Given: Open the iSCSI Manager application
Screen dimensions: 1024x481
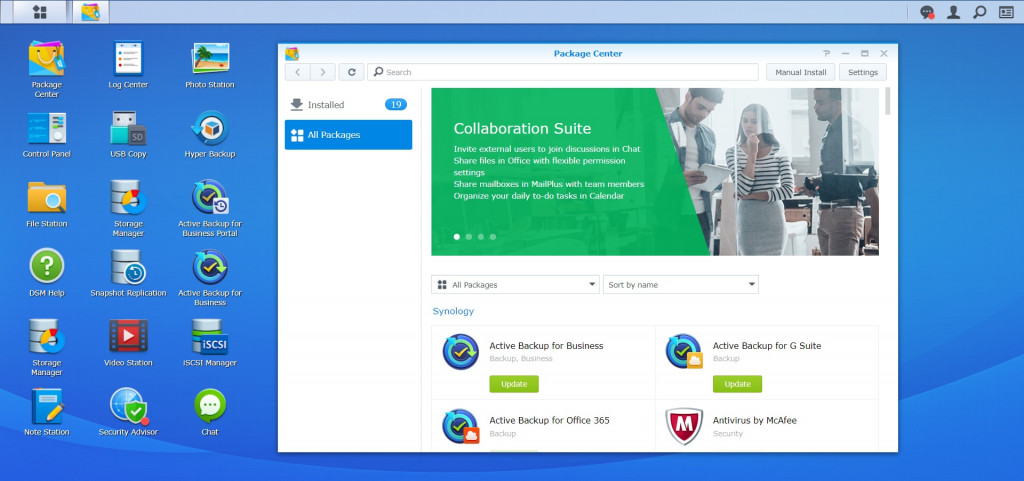Looking at the screenshot, I should click(x=209, y=337).
